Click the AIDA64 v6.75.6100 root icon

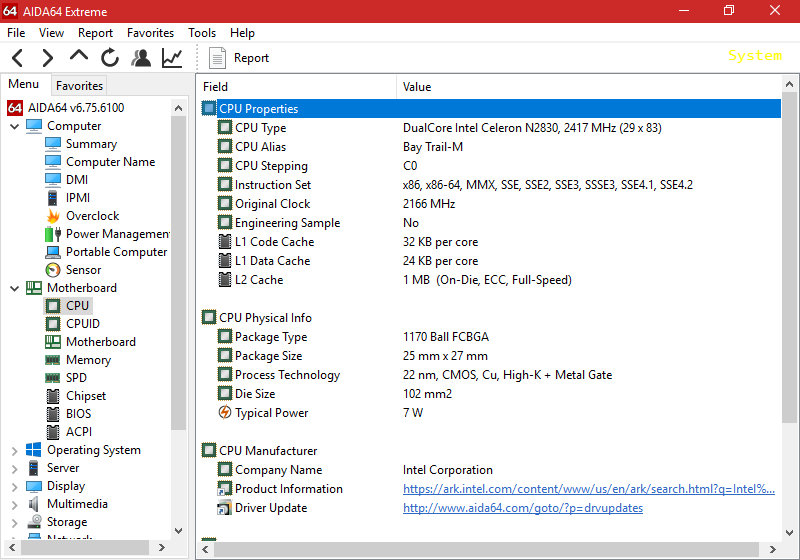[x=15, y=108]
